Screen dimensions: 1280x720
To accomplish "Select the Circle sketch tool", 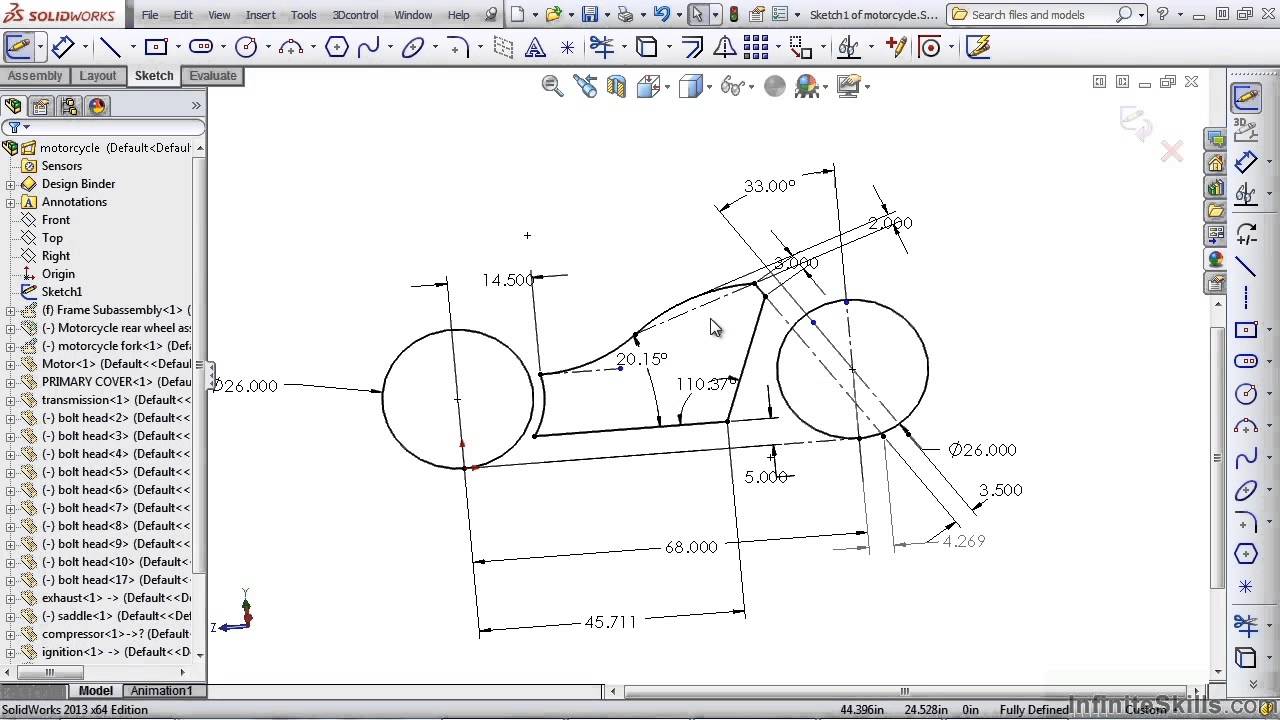I will (x=247, y=47).
